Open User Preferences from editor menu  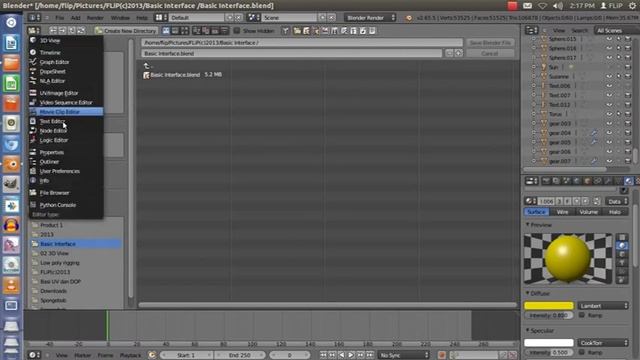click(x=65, y=171)
